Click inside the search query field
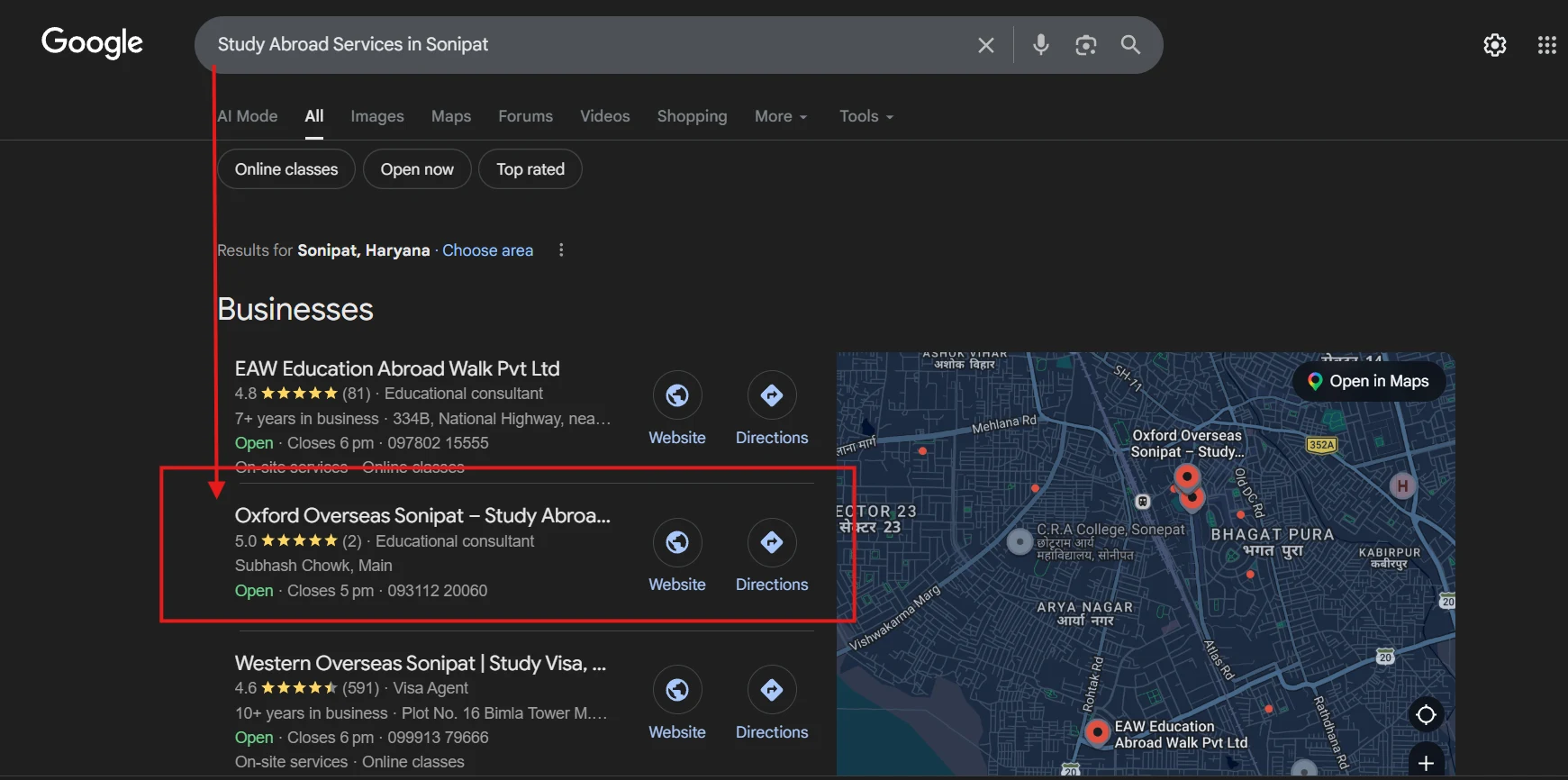The height and width of the screenshot is (780, 1568). (x=585, y=45)
